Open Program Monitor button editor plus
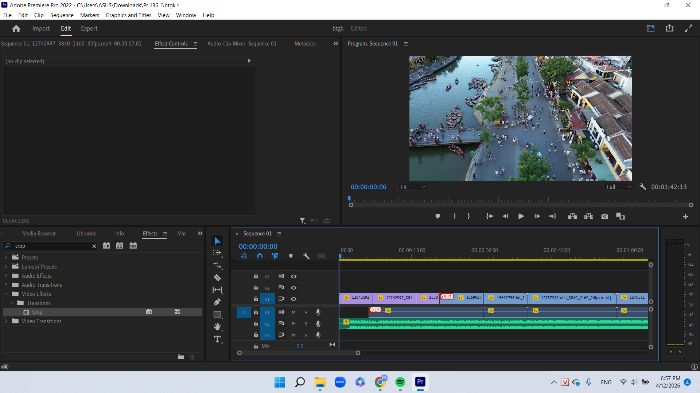This screenshot has width=700, height=393. point(685,217)
